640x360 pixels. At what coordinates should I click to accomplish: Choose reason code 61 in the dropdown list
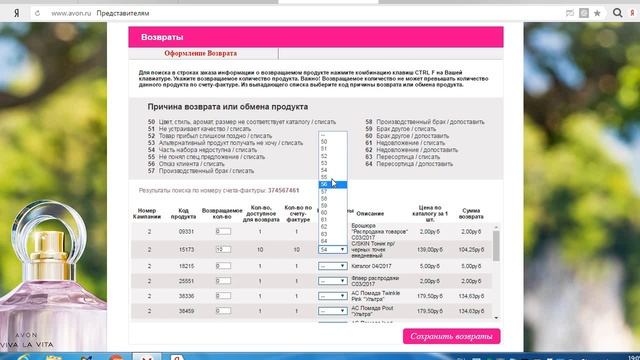333,220
